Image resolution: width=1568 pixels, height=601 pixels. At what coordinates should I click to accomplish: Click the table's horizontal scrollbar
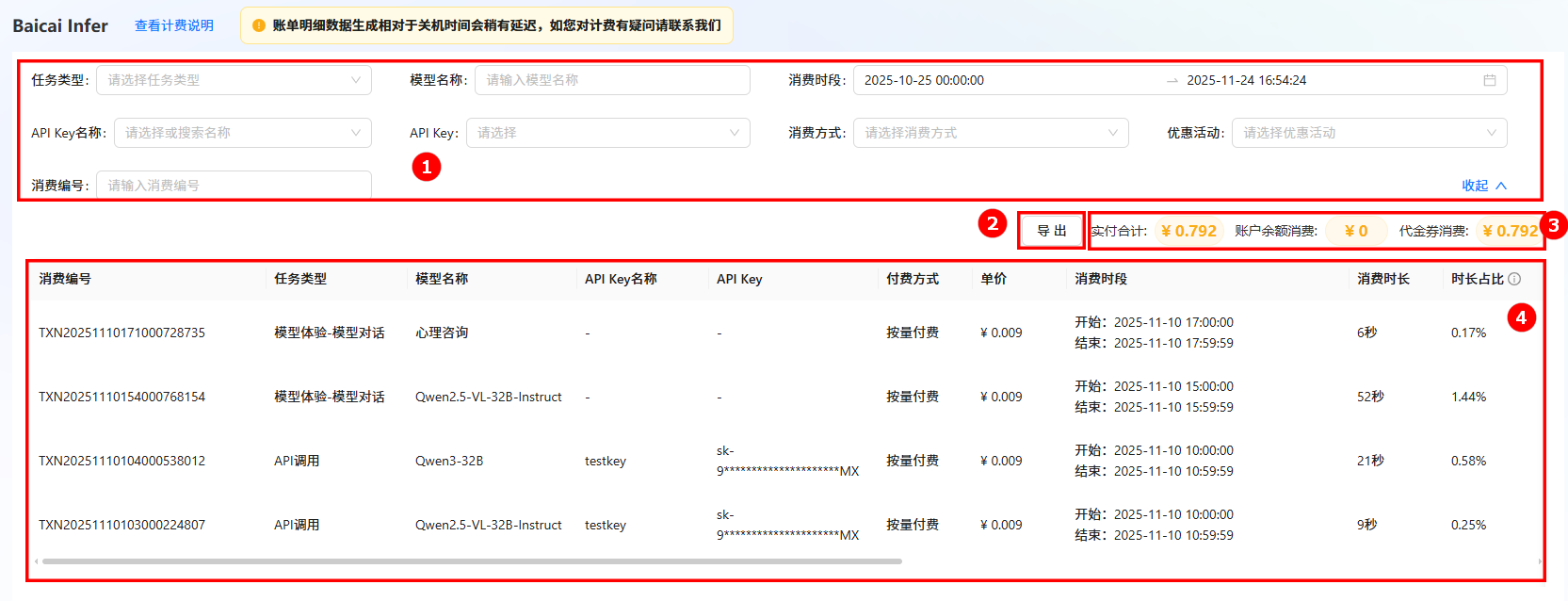pos(472,561)
